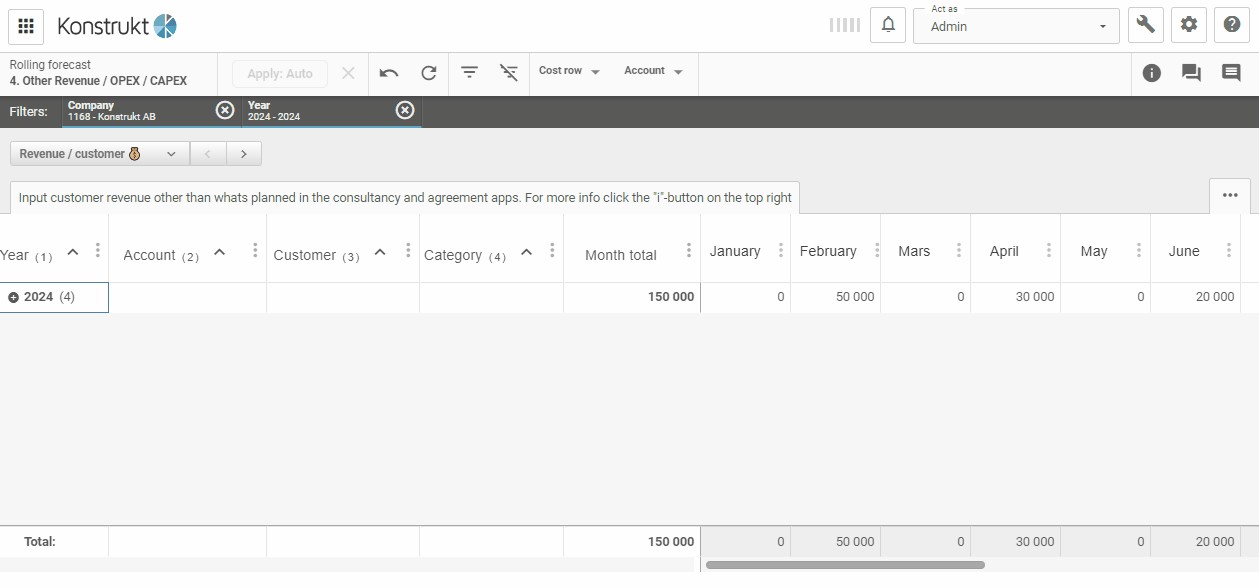Open the three-dot menu on Month total column

click(x=688, y=251)
